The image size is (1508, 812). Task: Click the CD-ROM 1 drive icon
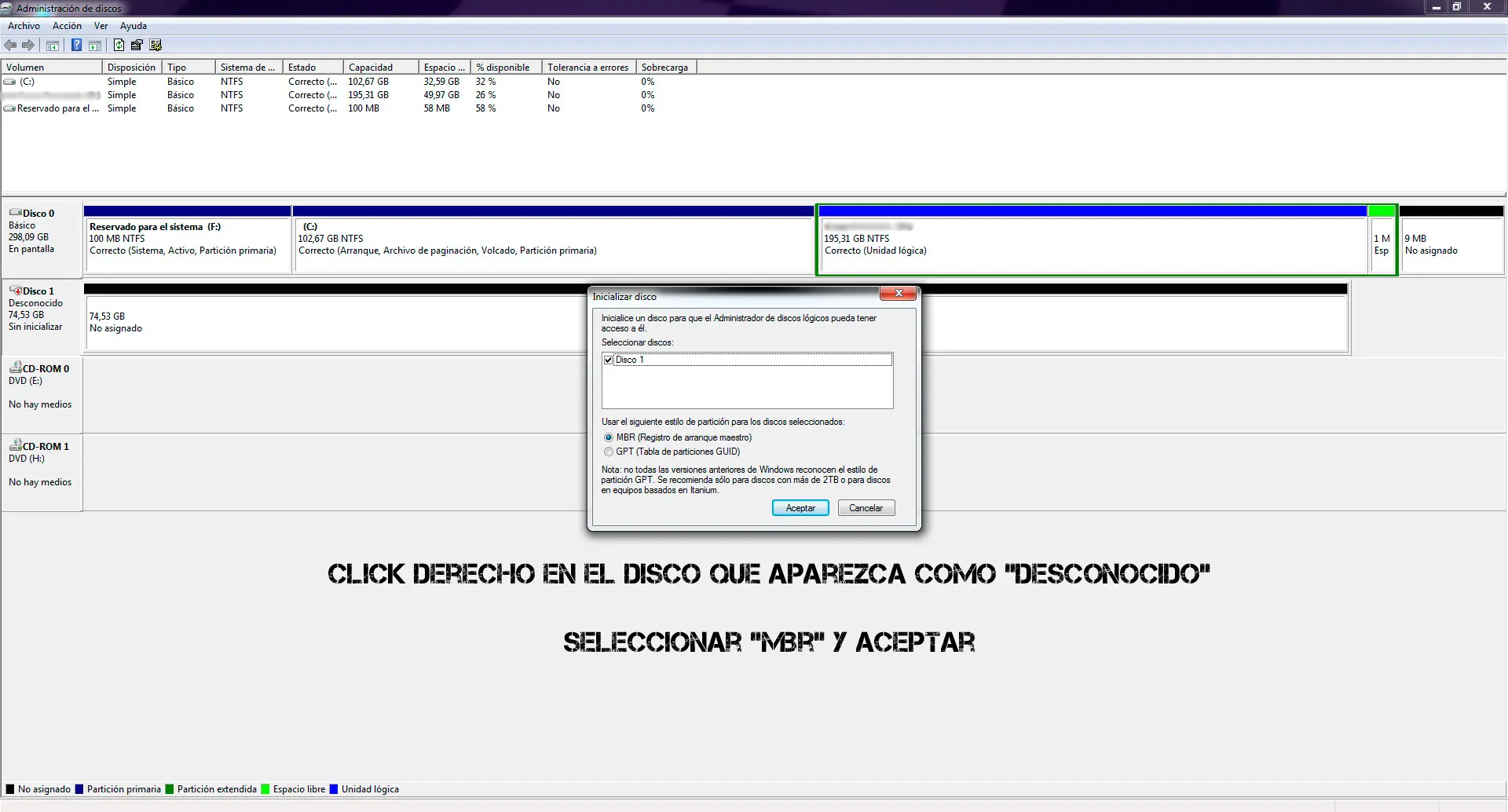(x=15, y=445)
